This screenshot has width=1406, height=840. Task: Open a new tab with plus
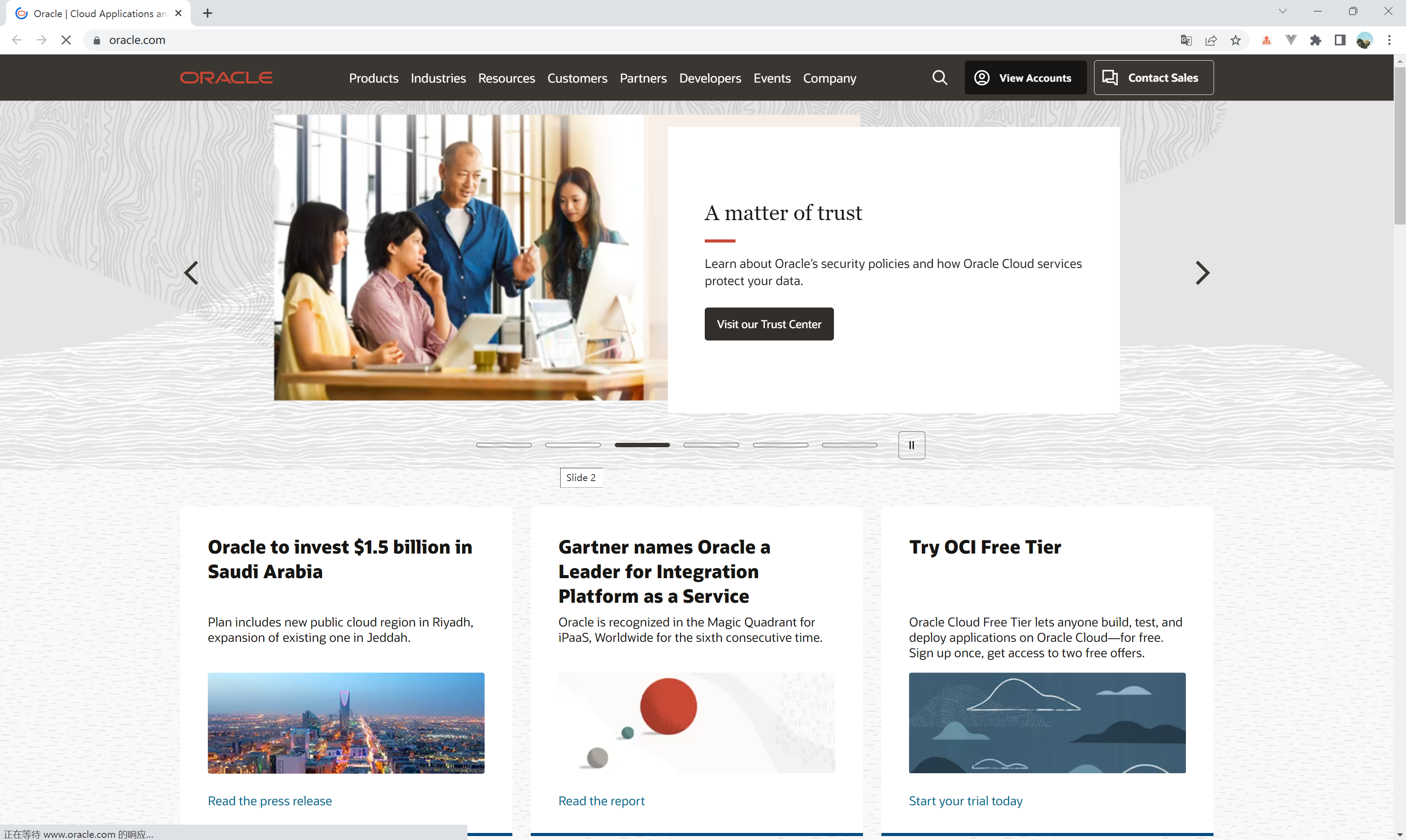pos(208,13)
